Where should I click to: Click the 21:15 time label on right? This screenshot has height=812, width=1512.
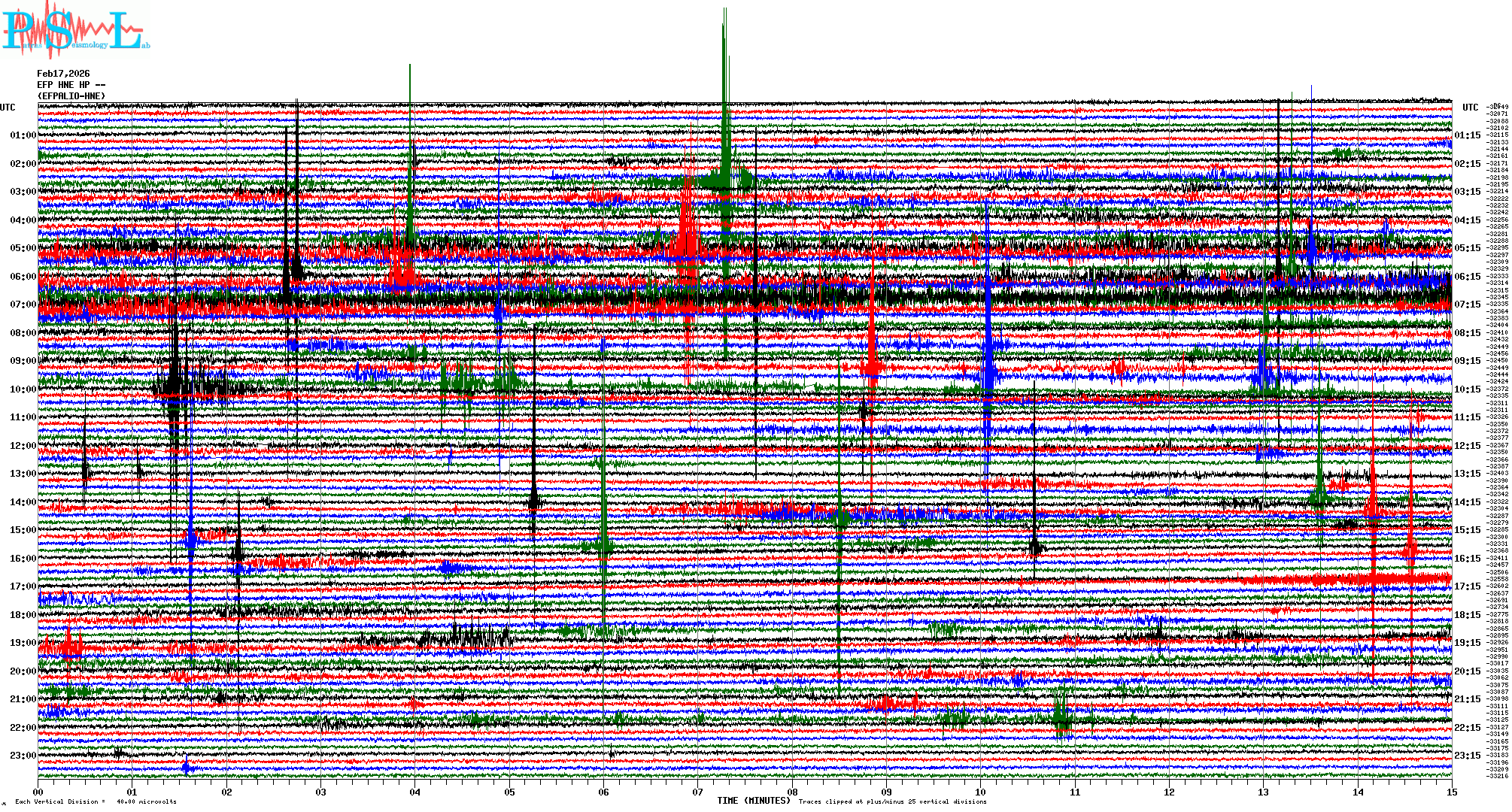coord(1467,699)
